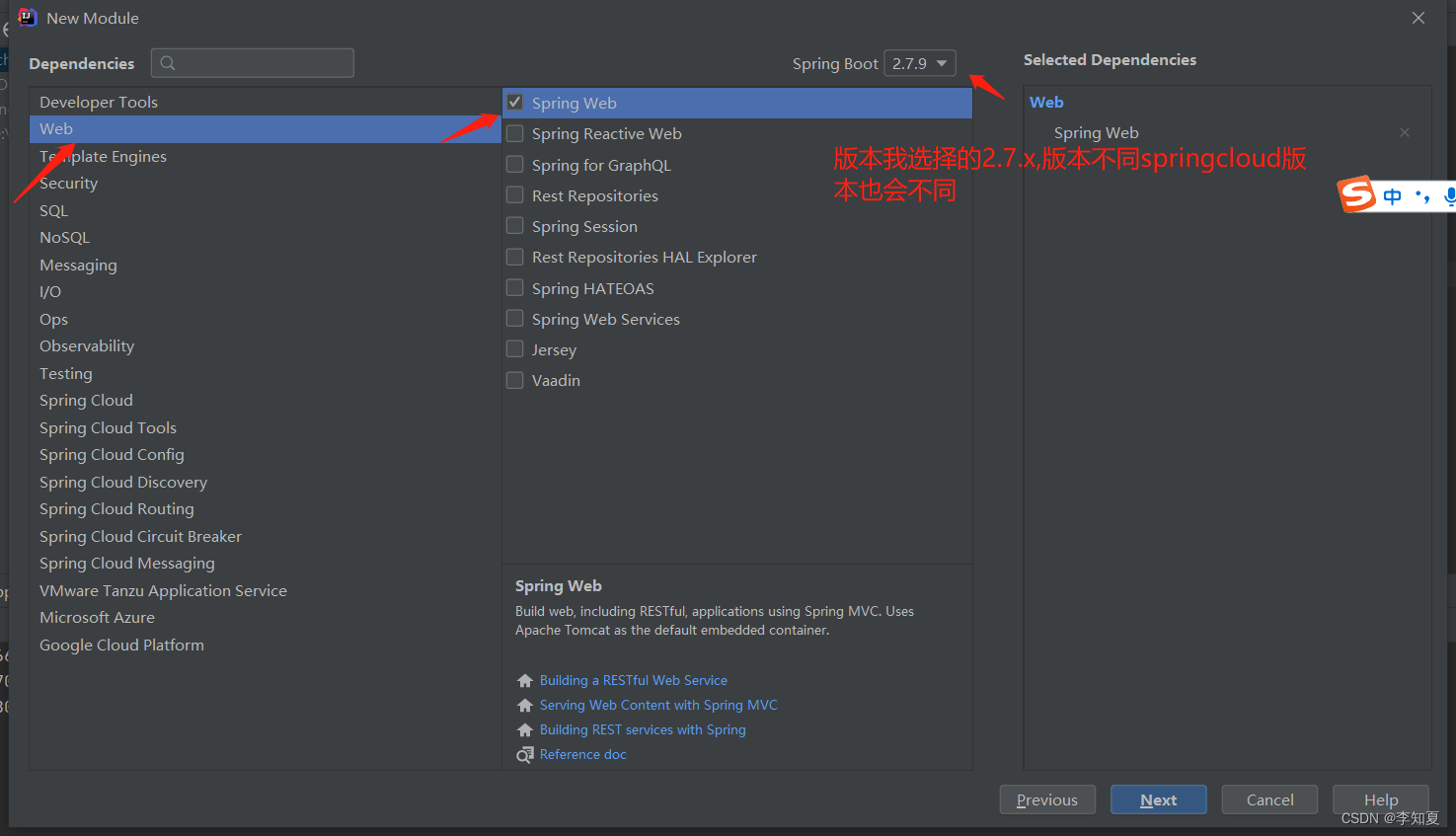Remove Spring Web from Selected Dependencies
1456x836 pixels.
1405,132
